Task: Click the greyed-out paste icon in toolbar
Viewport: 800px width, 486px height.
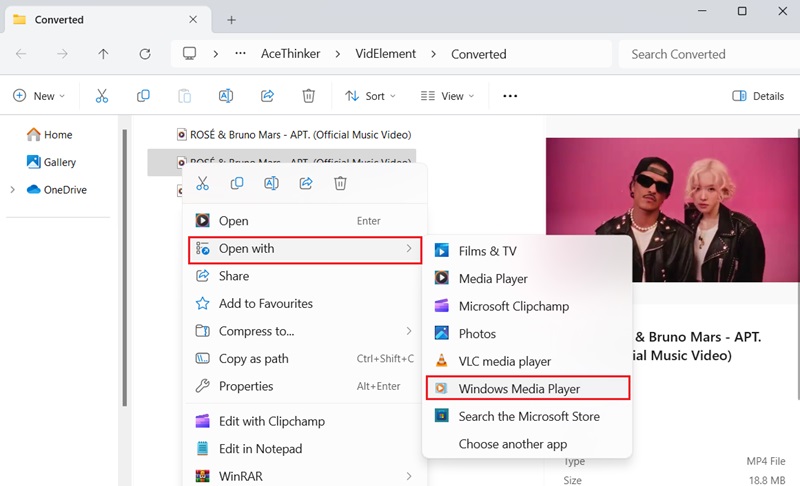Action: pyautogui.click(x=185, y=96)
